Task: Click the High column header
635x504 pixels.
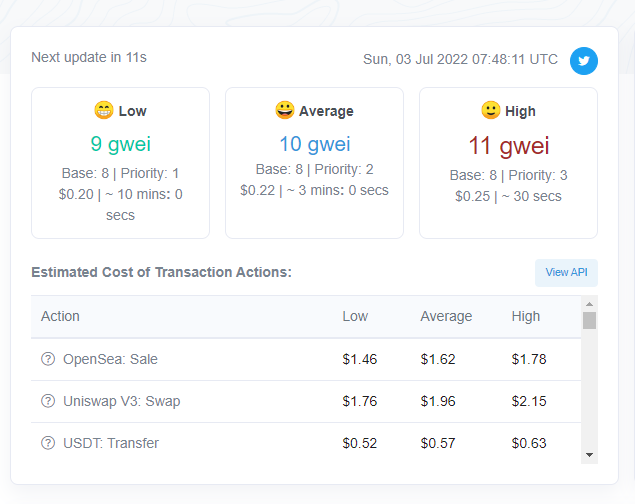Action: pos(526,316)
